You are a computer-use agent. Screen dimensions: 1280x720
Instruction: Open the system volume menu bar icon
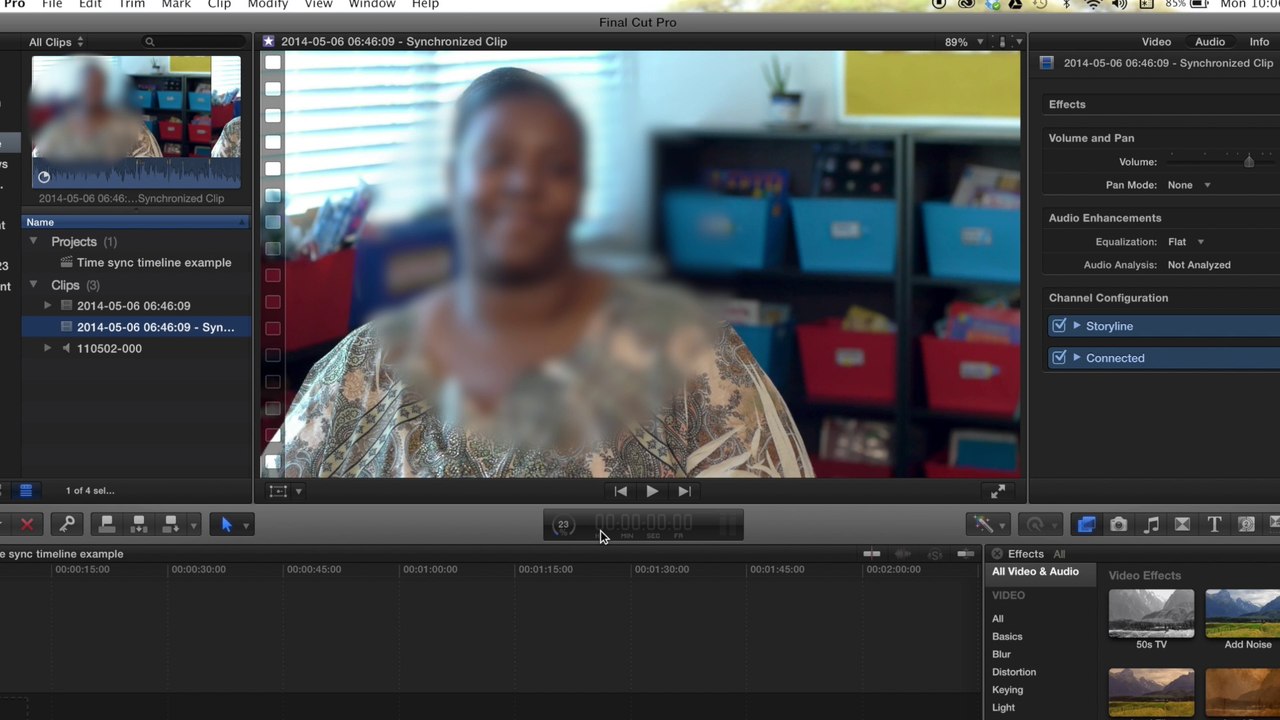[x=1119, y=4]
